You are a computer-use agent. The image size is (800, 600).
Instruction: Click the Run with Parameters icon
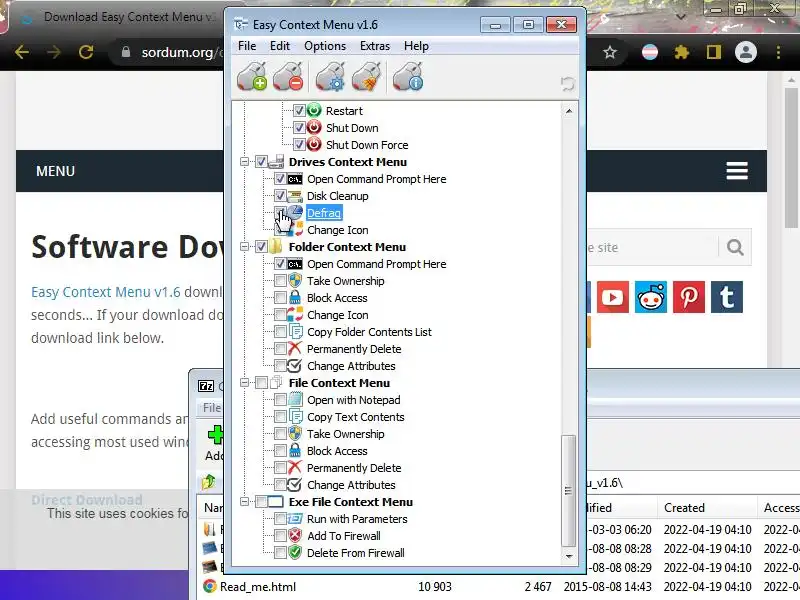tap(295, 519)
